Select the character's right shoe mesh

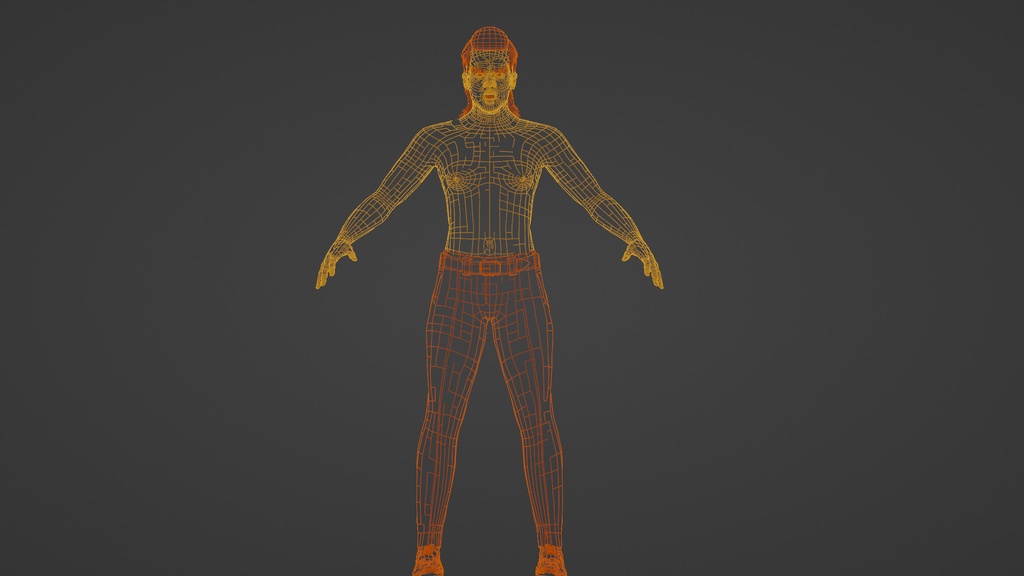point(430,563)
